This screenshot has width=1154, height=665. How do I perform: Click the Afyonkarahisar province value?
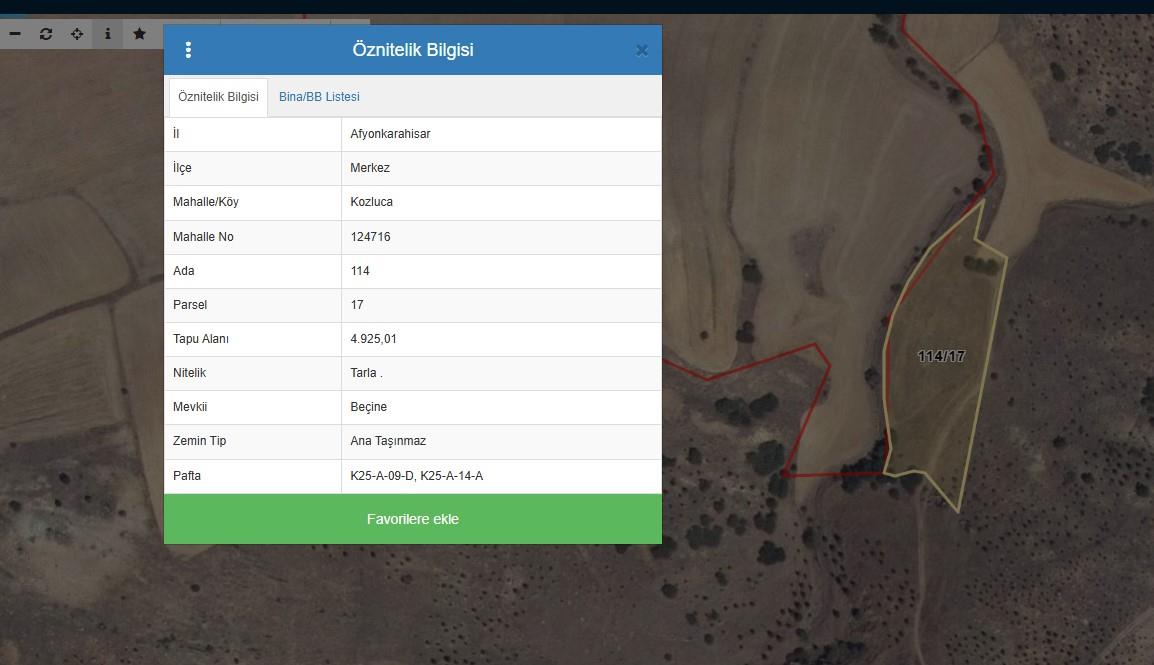coord(390,134)
